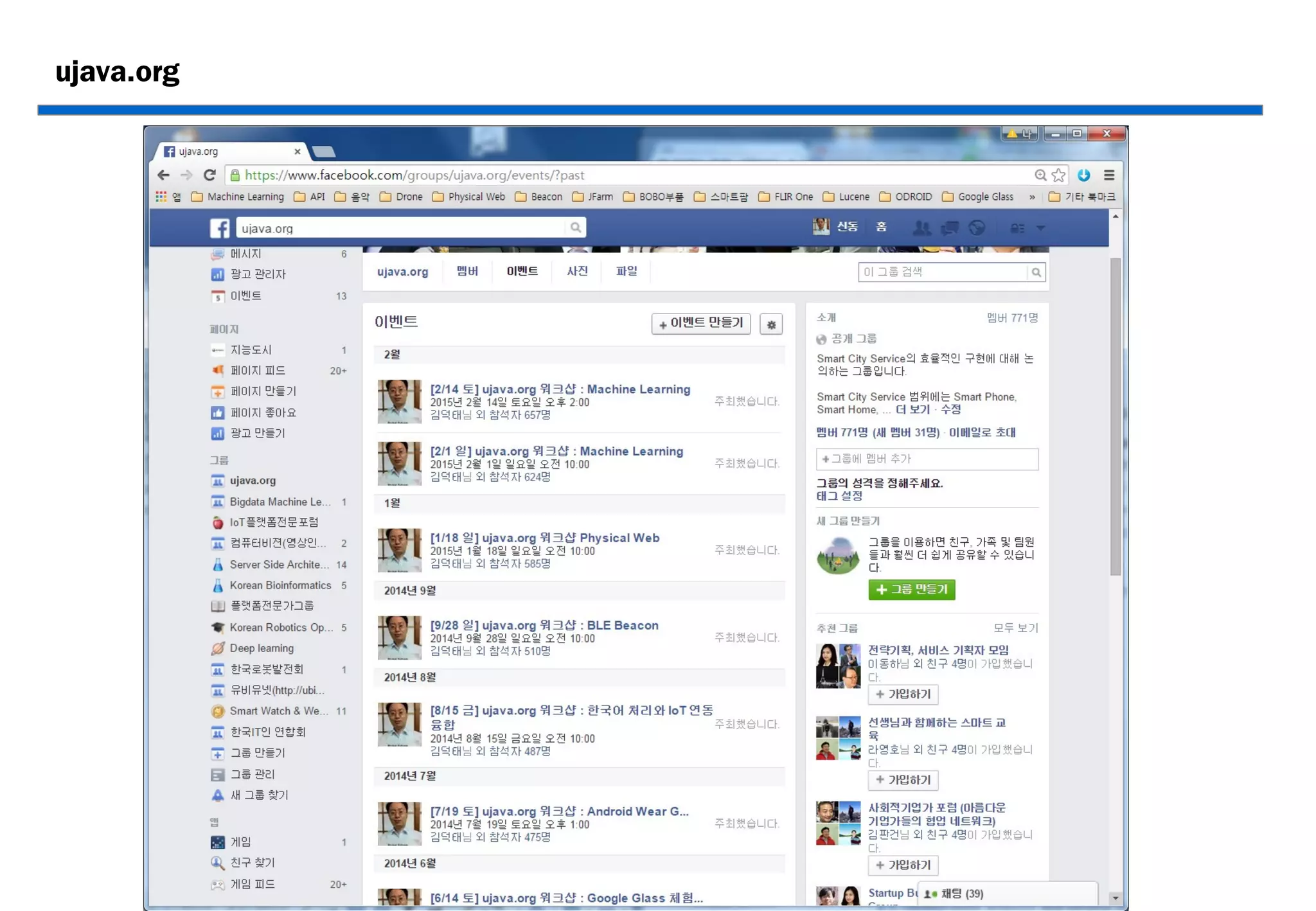
Task: Click the page vertical scrollbar thumb
Action: (1116, 418)
